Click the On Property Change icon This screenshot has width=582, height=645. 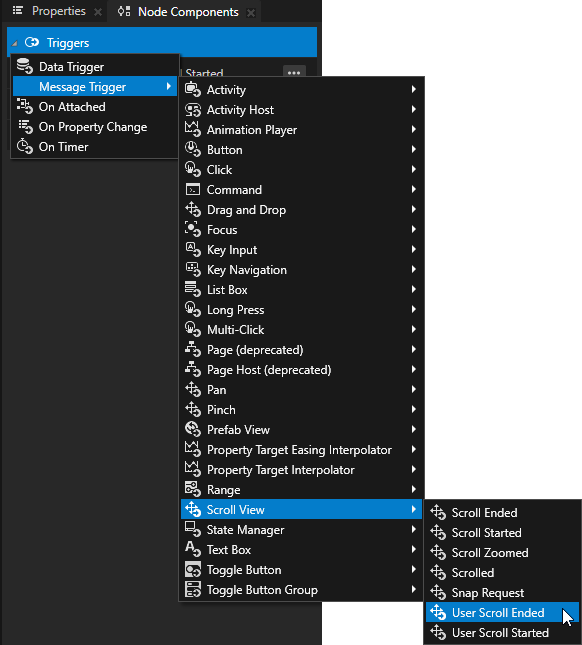coord(25,127)
